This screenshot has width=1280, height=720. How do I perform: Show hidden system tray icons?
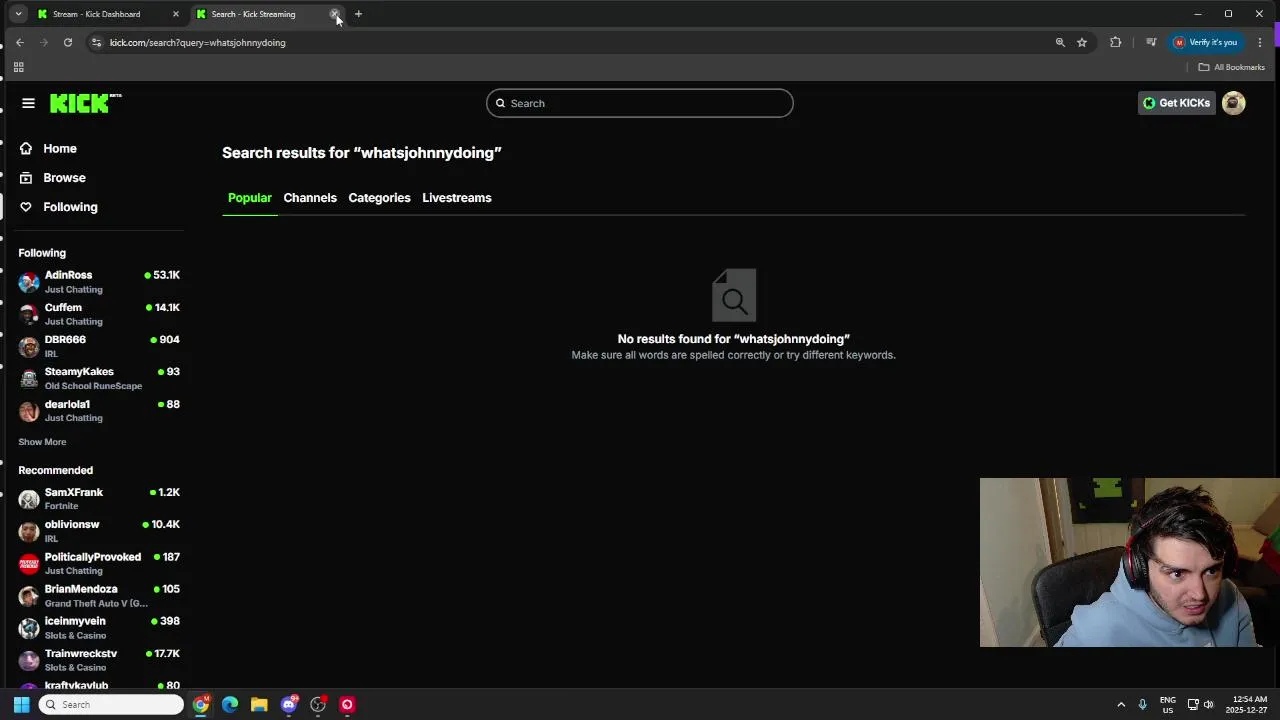[1121, 705]
